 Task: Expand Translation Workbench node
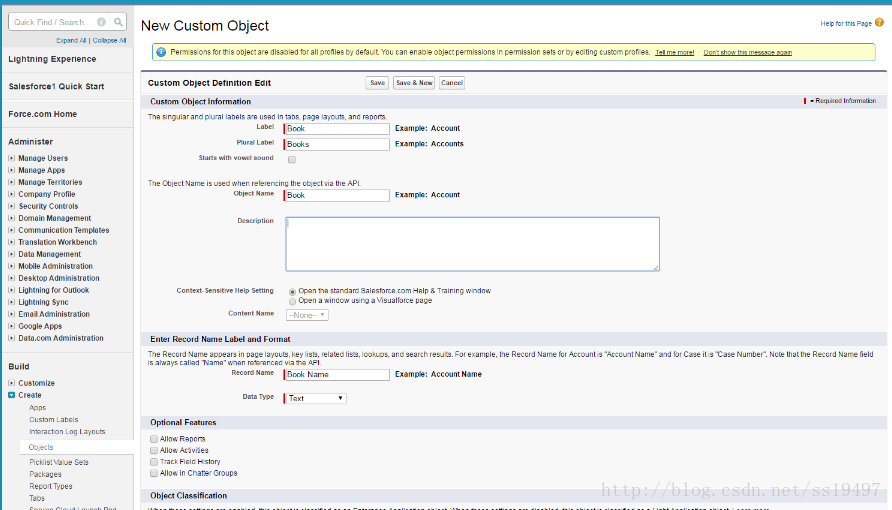(x=11, y=242)
